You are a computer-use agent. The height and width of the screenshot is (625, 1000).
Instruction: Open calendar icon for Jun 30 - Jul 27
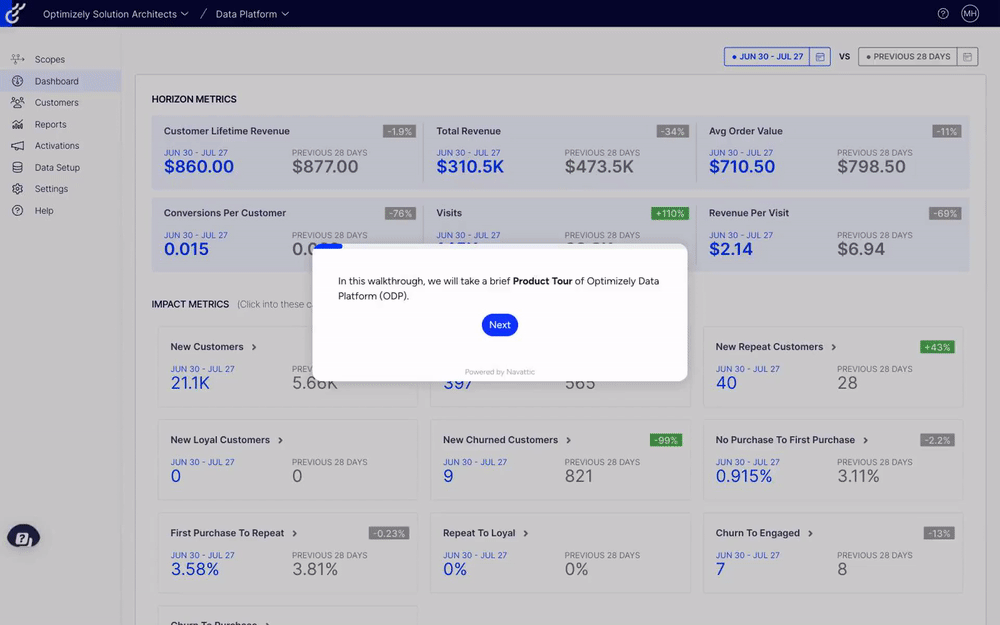point(820,57)
